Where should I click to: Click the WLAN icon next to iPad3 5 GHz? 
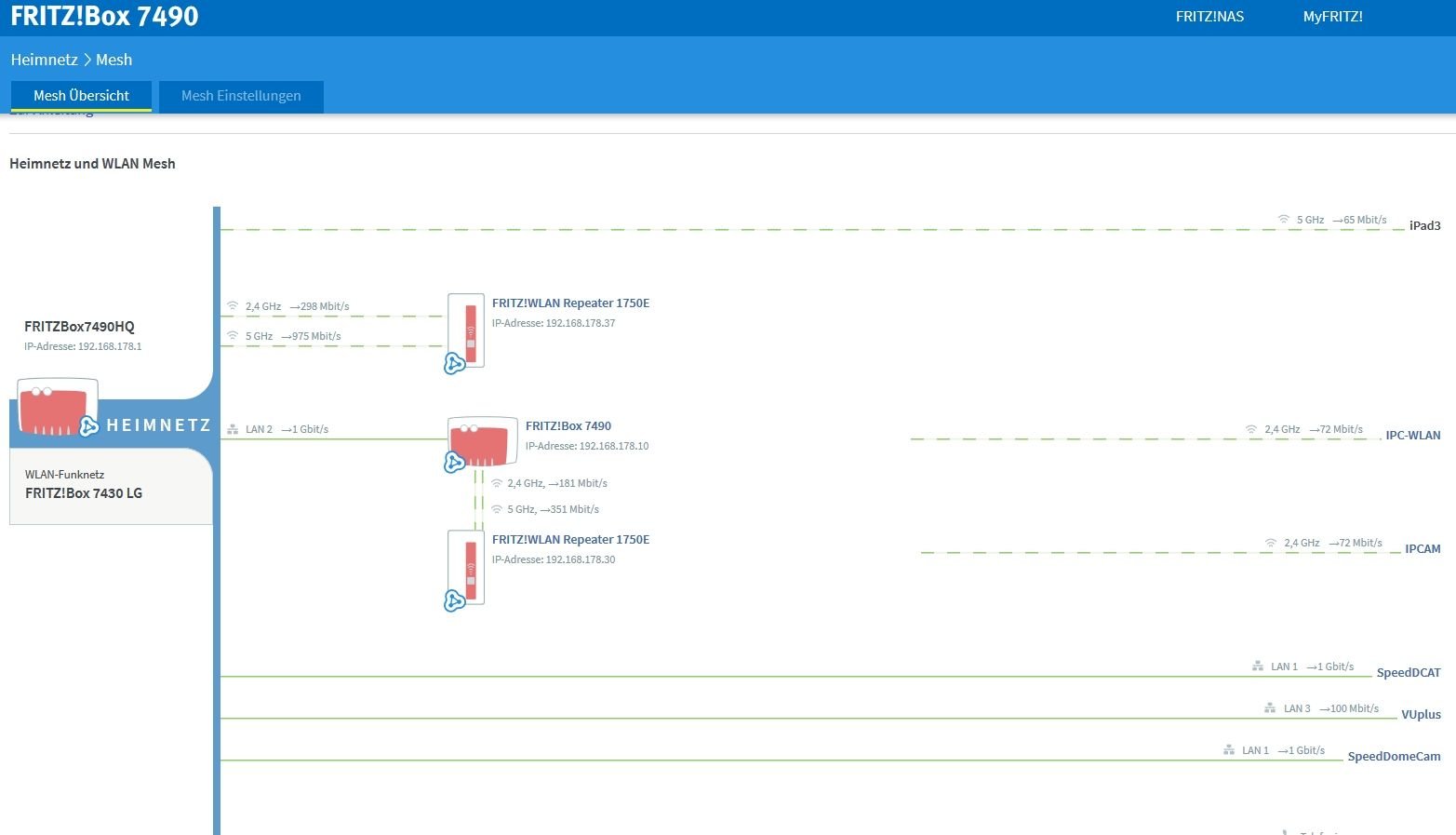pyautogui.click(x=1284, y=220)
